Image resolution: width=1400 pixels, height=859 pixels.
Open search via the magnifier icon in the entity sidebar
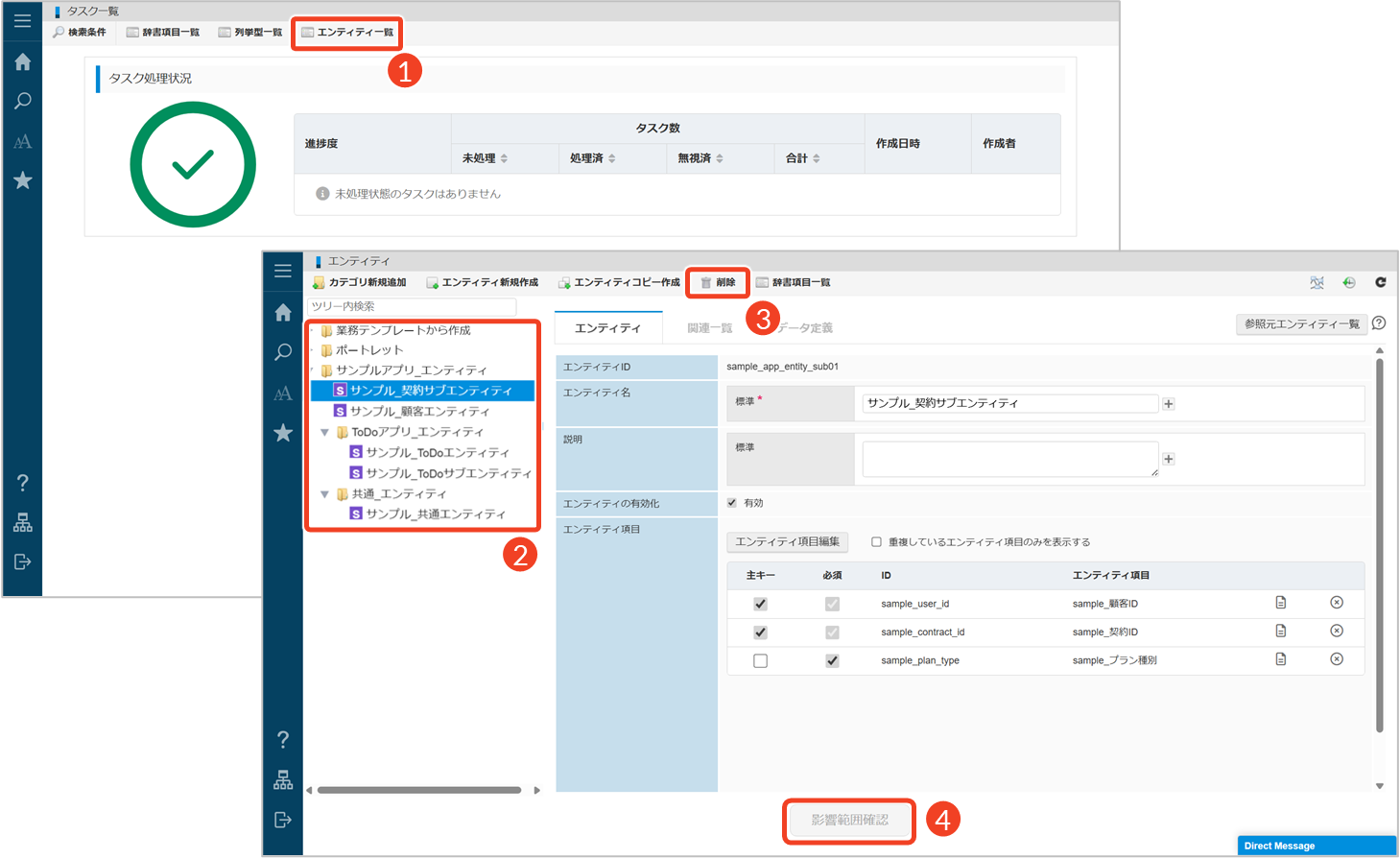pos(283,352)
